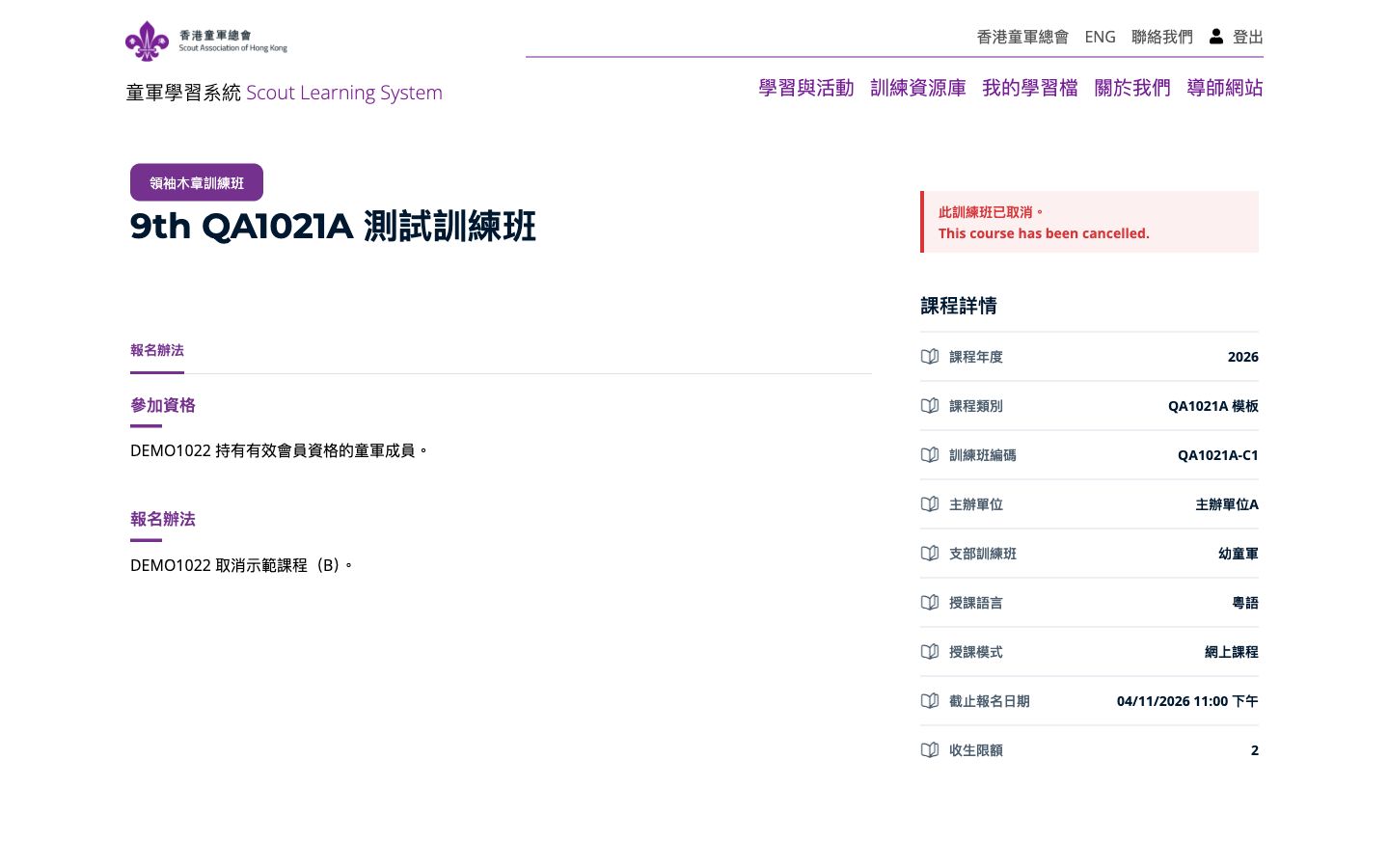Click the book icon next to 訓練班編碼

coord(930,455)
